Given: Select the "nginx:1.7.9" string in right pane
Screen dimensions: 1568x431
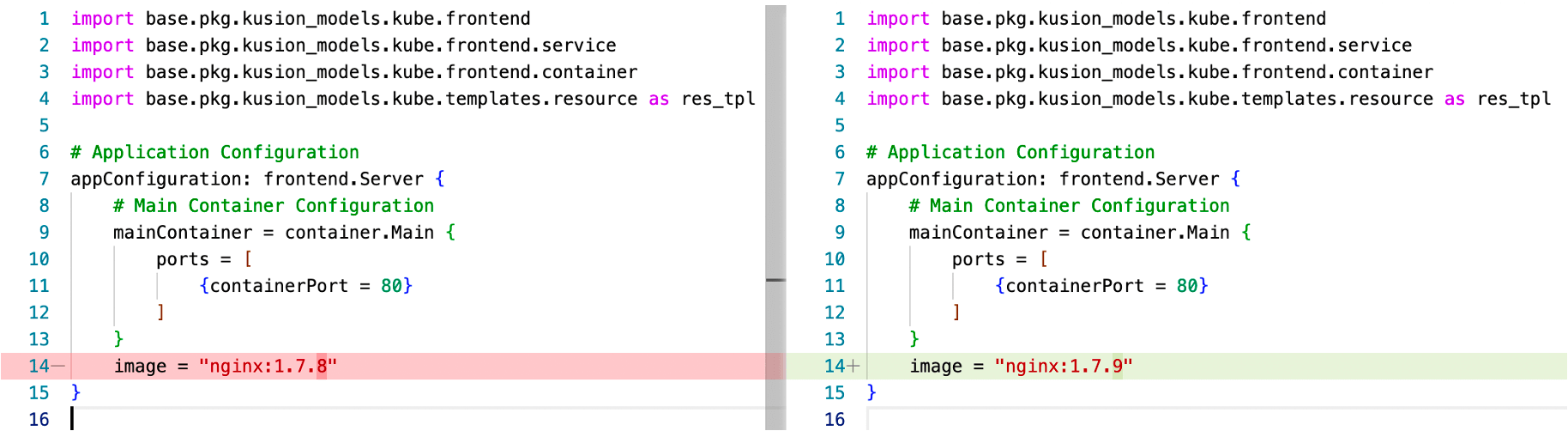Looking at the screenshot, I should point(1063,367).
